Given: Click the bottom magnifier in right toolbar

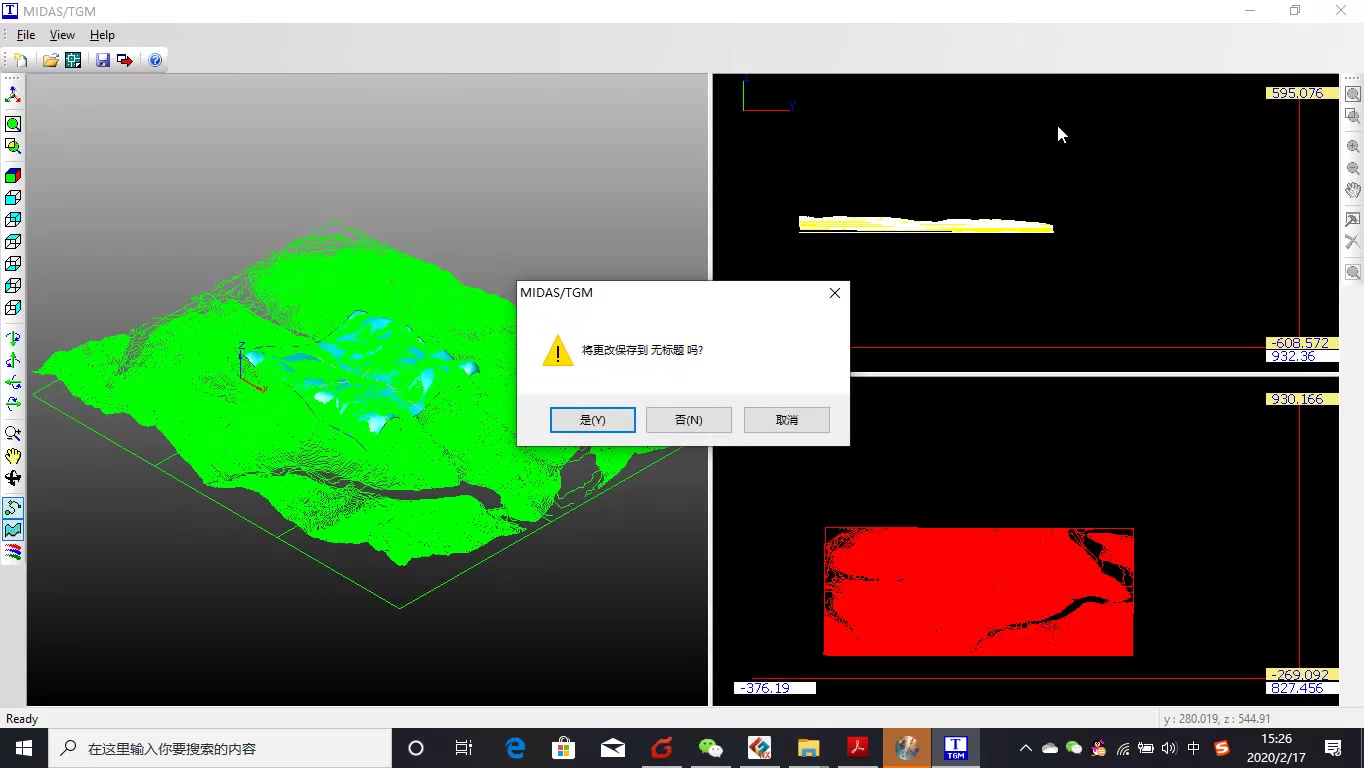Looking at the screenshot, I should coord(1353,272).
